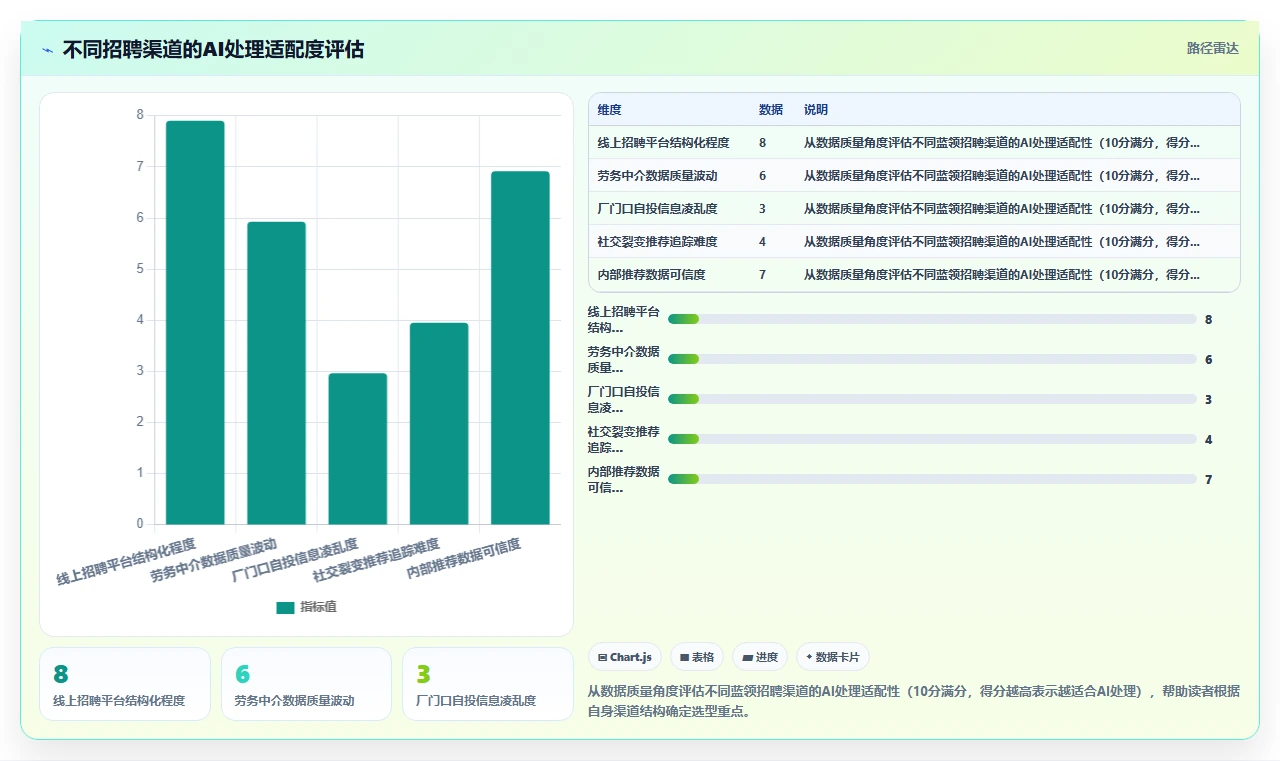Open the card showing 6 劳务中介数据质量波动
This screenshot has width=1280, height=761.
(x=306, y=684)
